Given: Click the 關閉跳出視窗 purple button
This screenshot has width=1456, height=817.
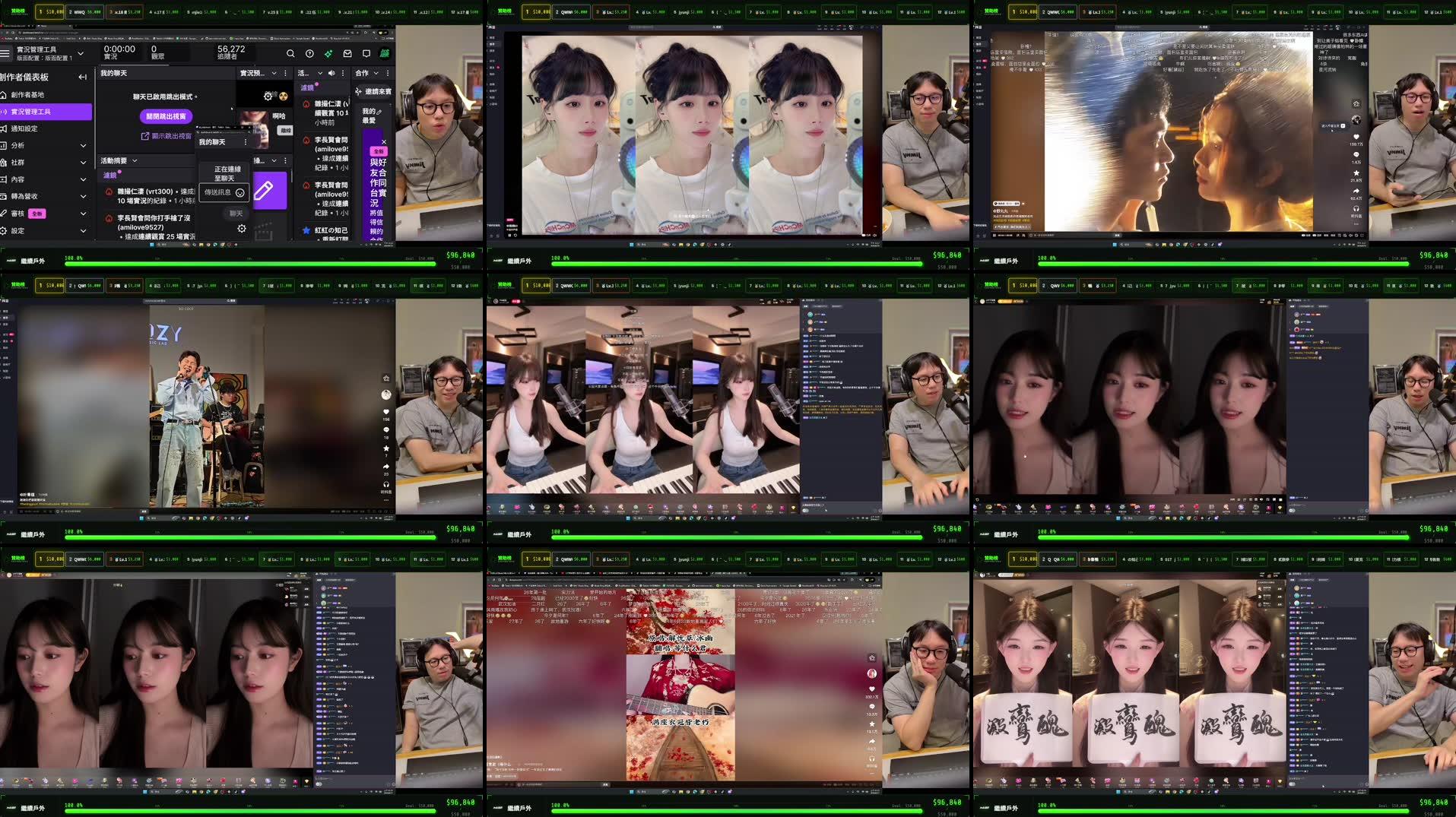Looking at the screenshot, I should (x=166, y=116).
